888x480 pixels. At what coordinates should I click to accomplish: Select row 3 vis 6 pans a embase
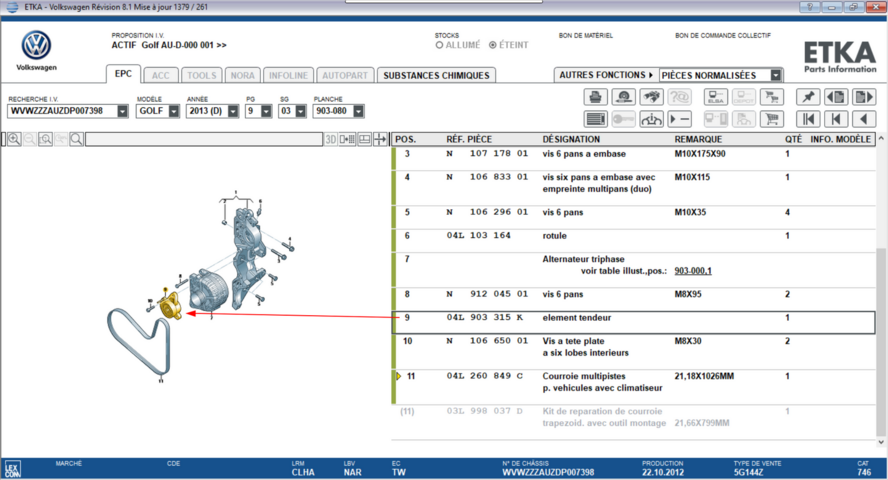634,158
